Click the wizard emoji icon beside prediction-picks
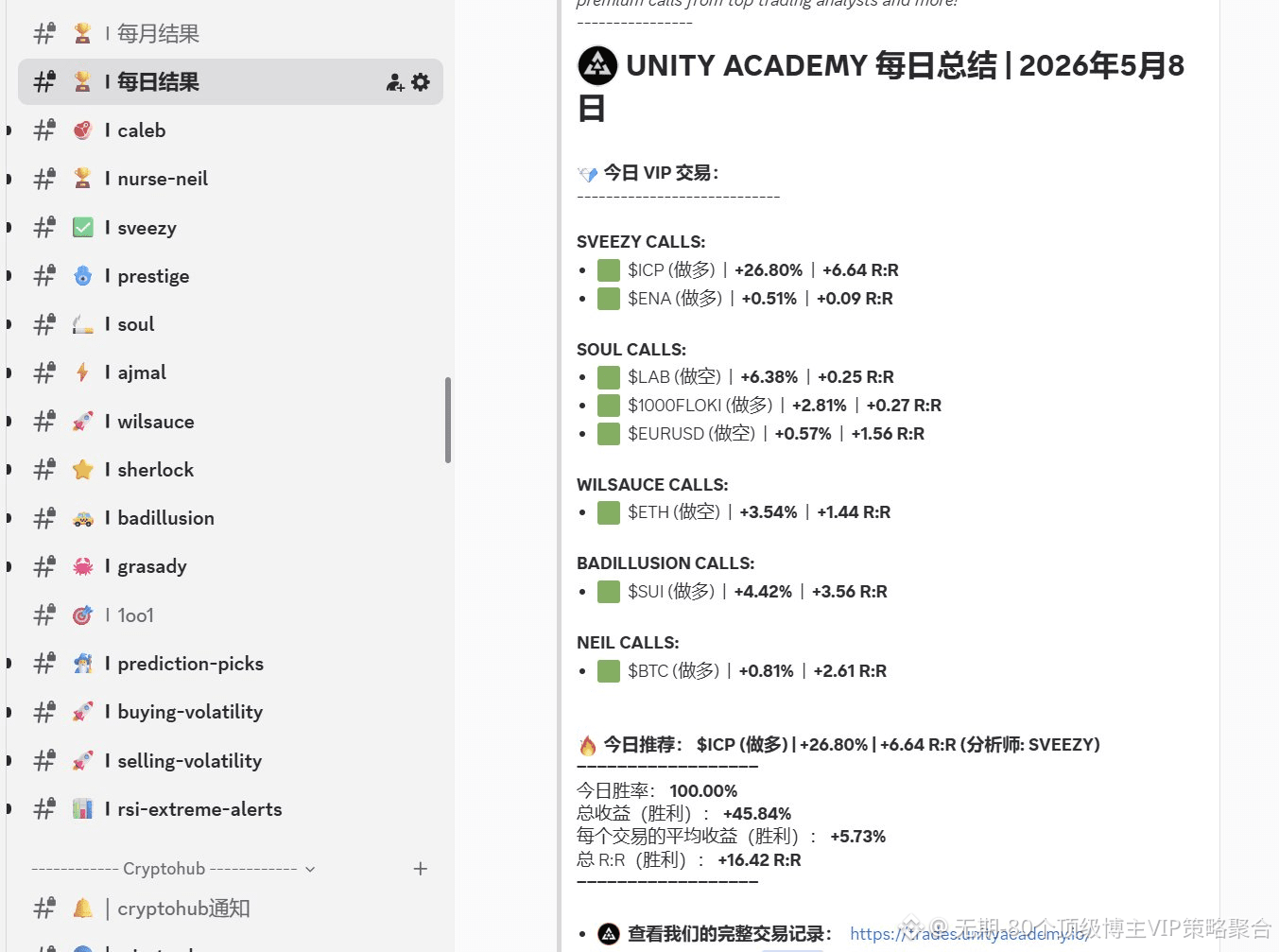 tap(83, 664)
